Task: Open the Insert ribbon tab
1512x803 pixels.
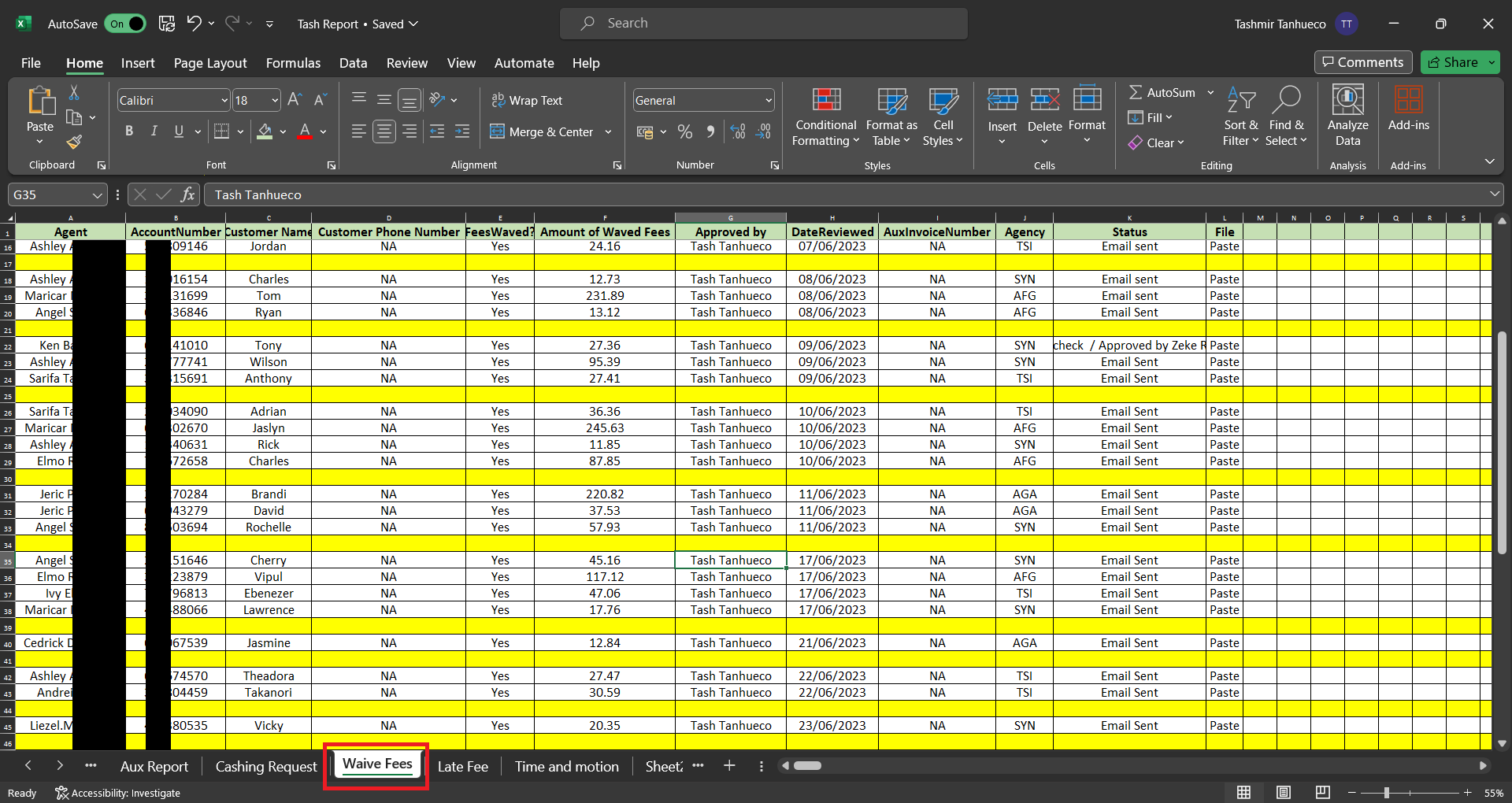Action: pyautogui.click(x=138, y=63)
